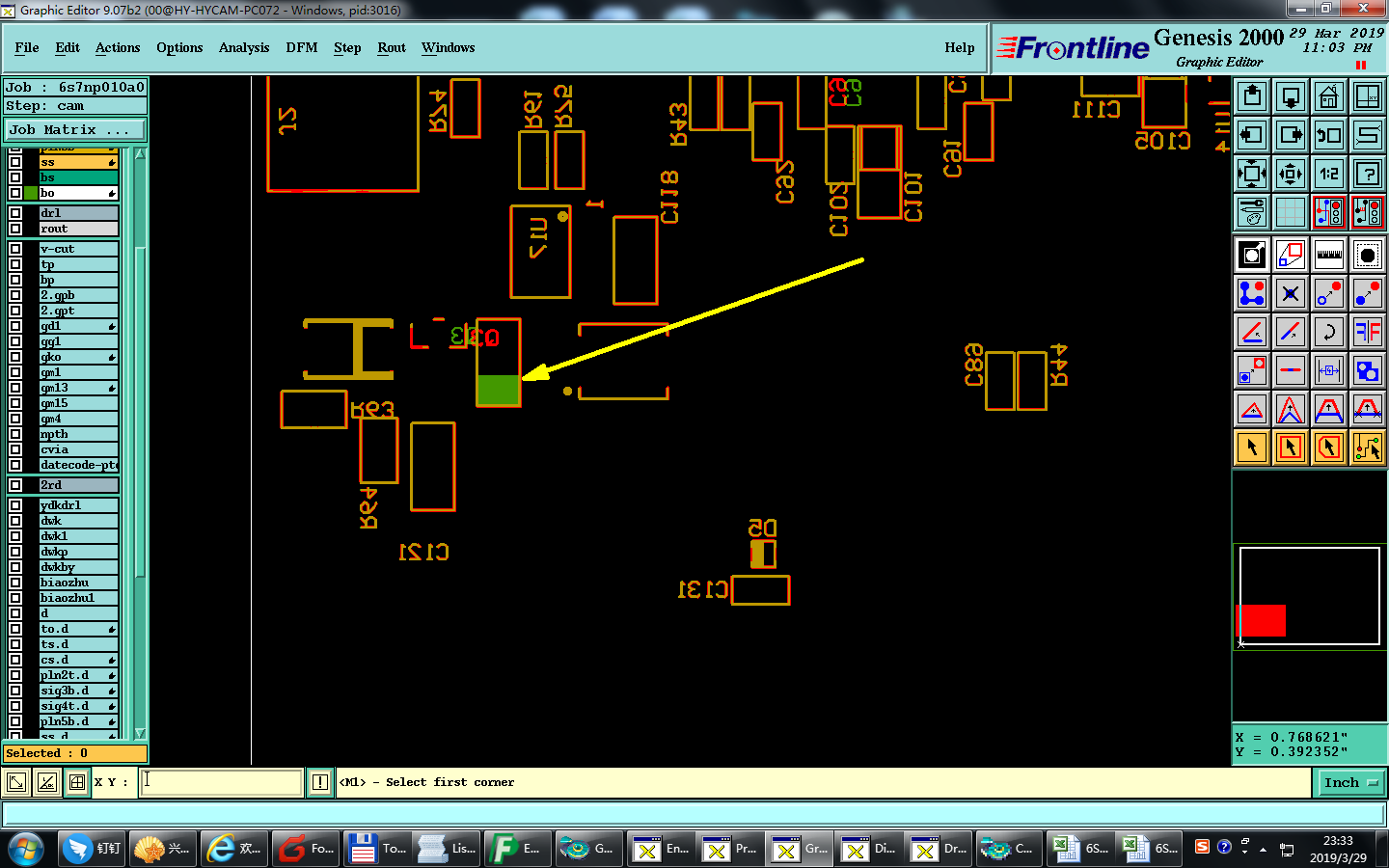Select the gm13 layer name
The image size is (1389, 868).
pyautogui.click(x=78, y=388)
